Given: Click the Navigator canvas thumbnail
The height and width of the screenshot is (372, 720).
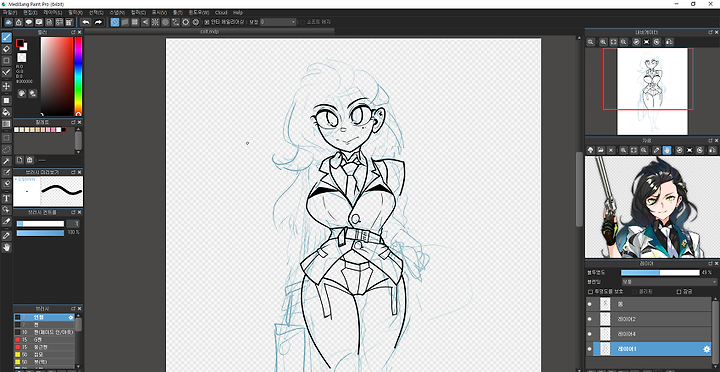Looking at the screenshot, I should click(652, 91).
